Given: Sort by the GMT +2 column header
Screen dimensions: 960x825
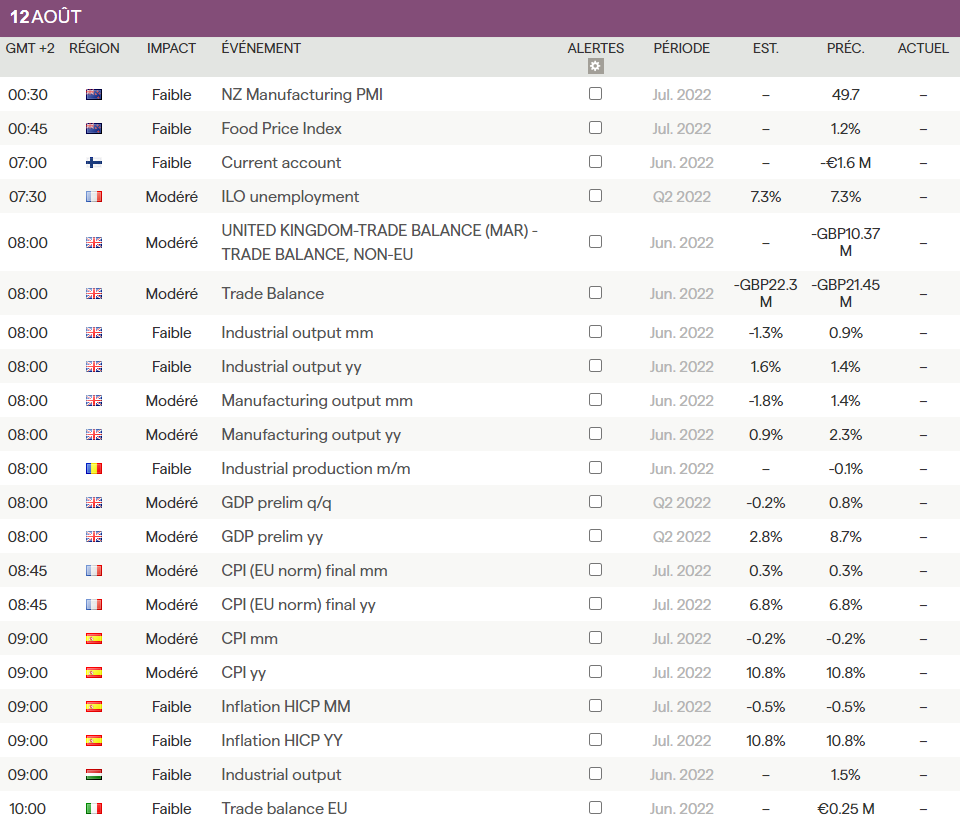Looking at the screenshot, I should 30,48.
